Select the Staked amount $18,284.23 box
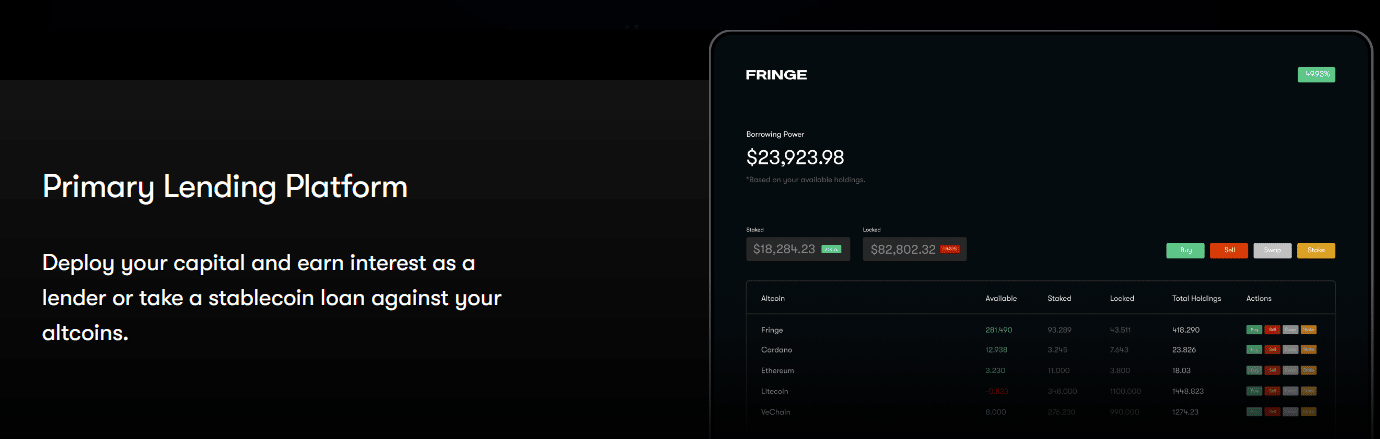The height and width of the screenshot is (439, 1380). click(x=798, y=249)
